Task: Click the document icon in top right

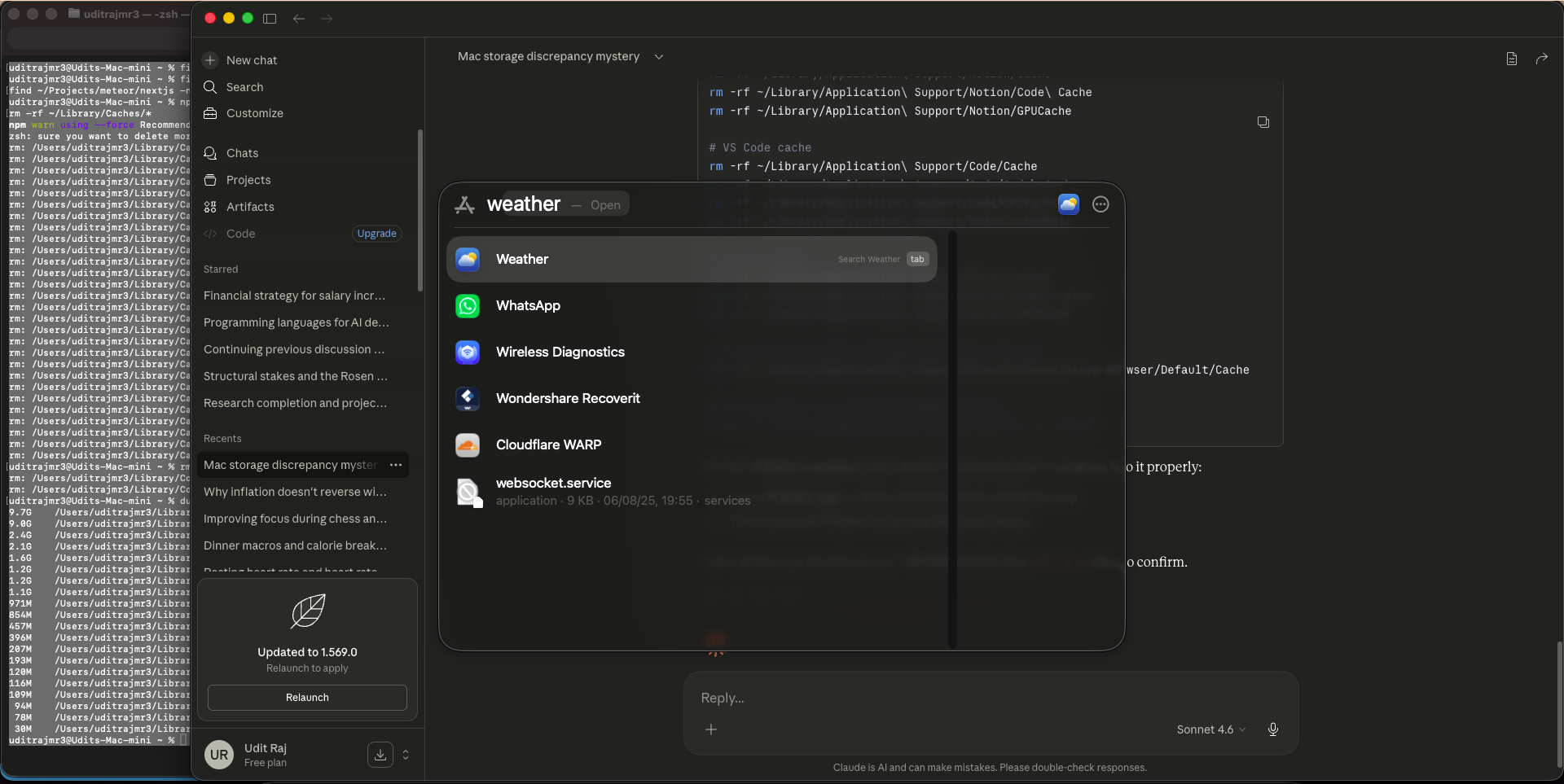Action: 1511,59
